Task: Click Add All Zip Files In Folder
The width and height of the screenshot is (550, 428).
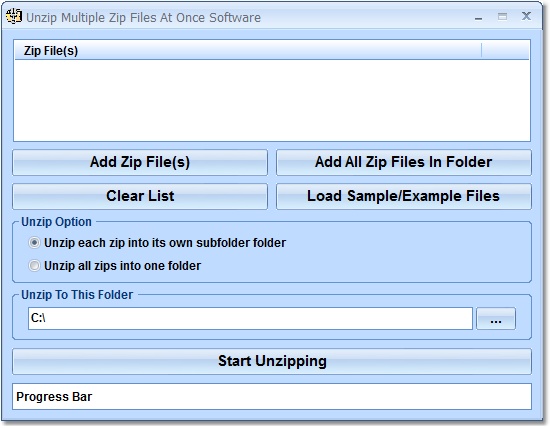Action: [x=404, y=162]
